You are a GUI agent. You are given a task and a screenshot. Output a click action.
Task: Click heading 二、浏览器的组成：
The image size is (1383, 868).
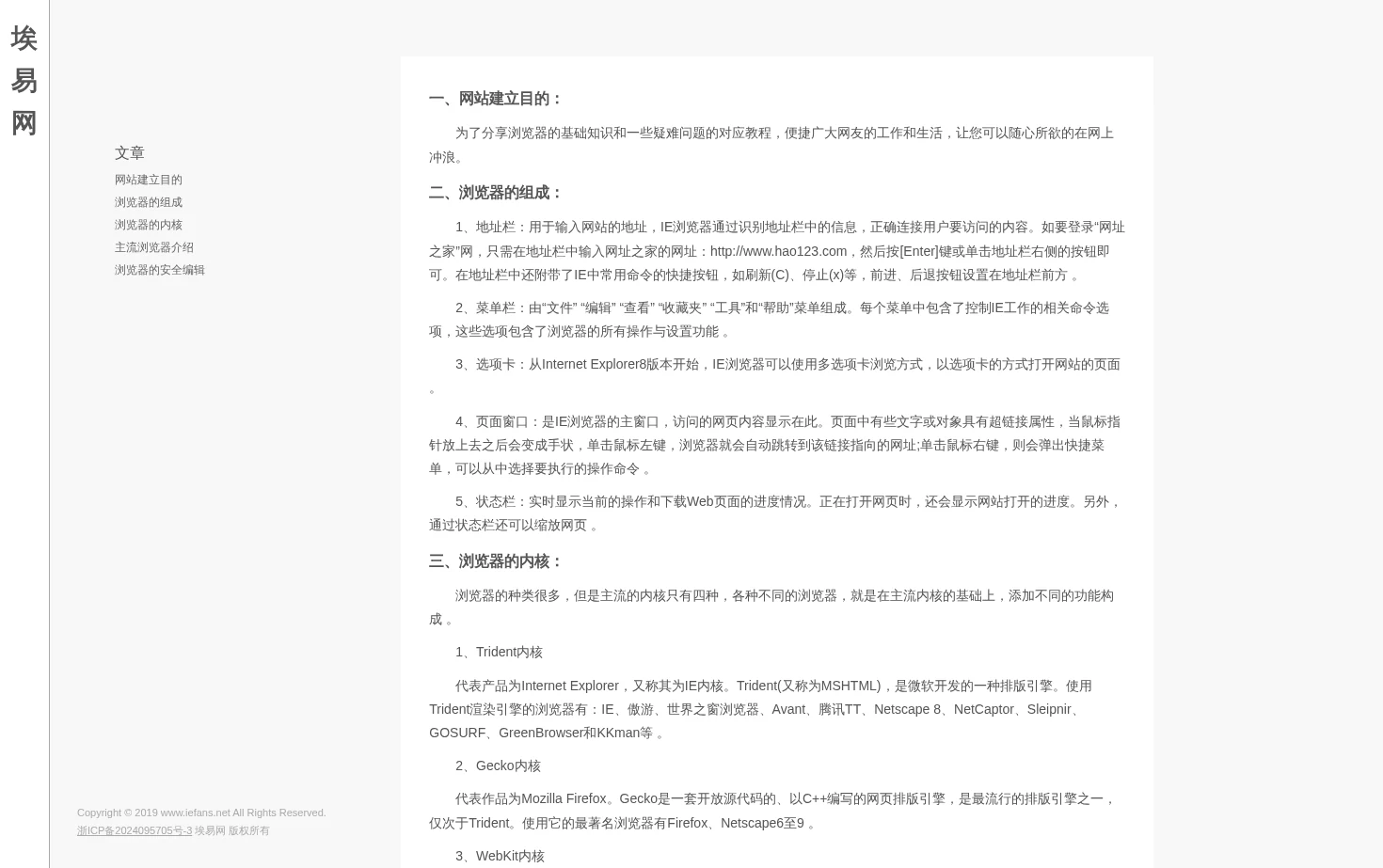pos(496,193)
